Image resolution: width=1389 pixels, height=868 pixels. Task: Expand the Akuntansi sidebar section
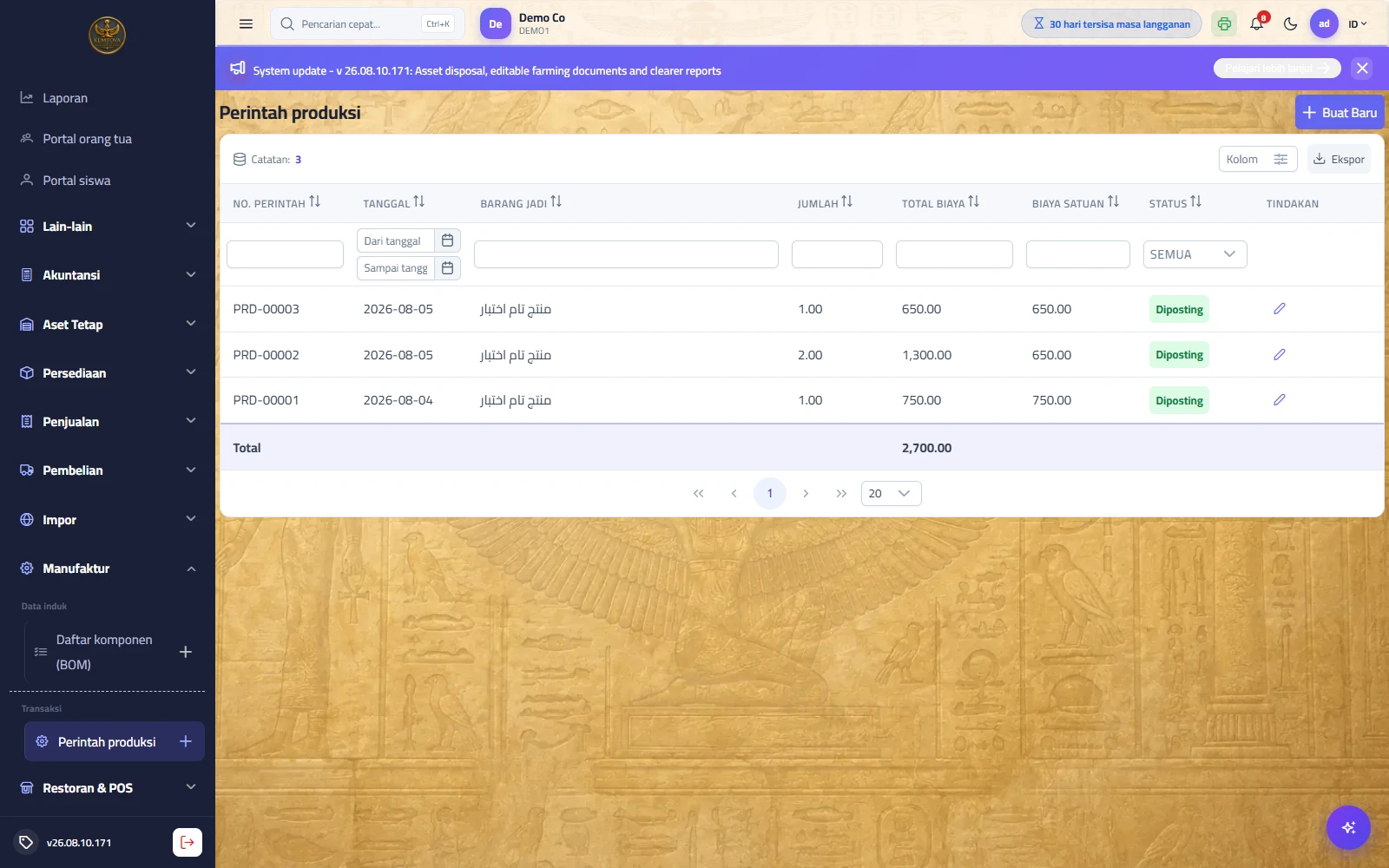click(x=108, y=275)
